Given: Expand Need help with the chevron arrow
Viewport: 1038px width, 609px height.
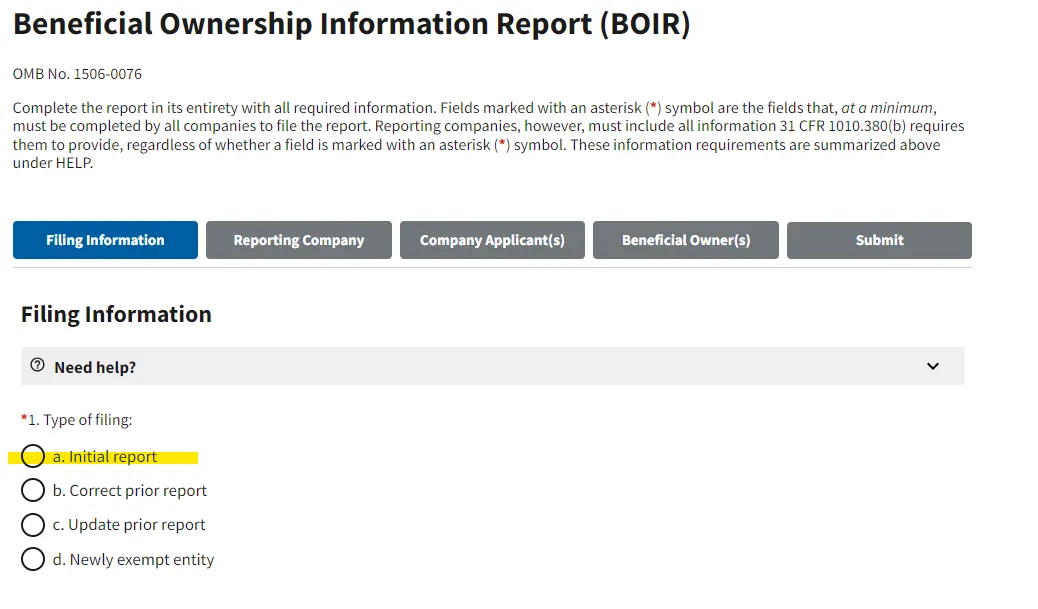Looking at the screenshot, I should pyautogui.click(x=933, y=366).
